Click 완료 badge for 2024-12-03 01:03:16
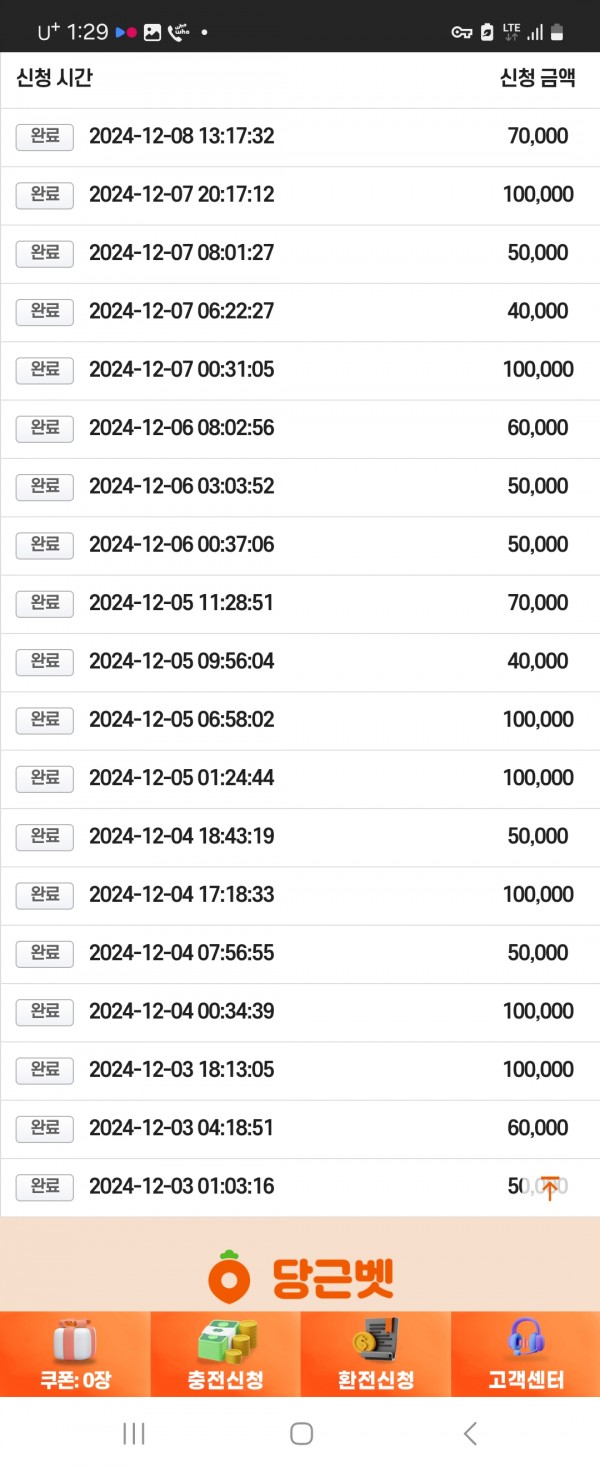 click(45, 1187)
